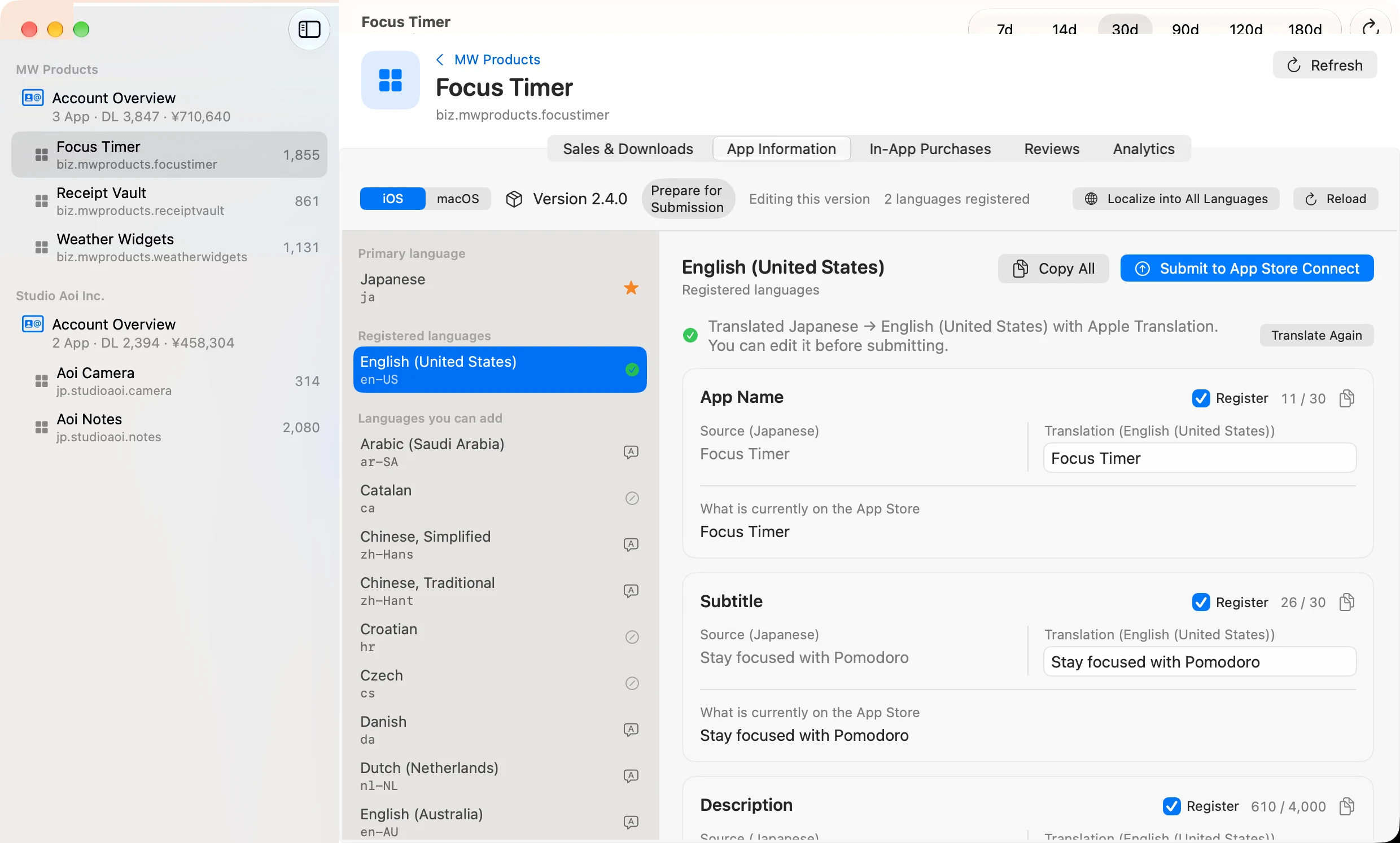Click the unavailable icon for Czech
Image resolution: width=1400 pixels, height=843 pixels.
tap(632, 683)
